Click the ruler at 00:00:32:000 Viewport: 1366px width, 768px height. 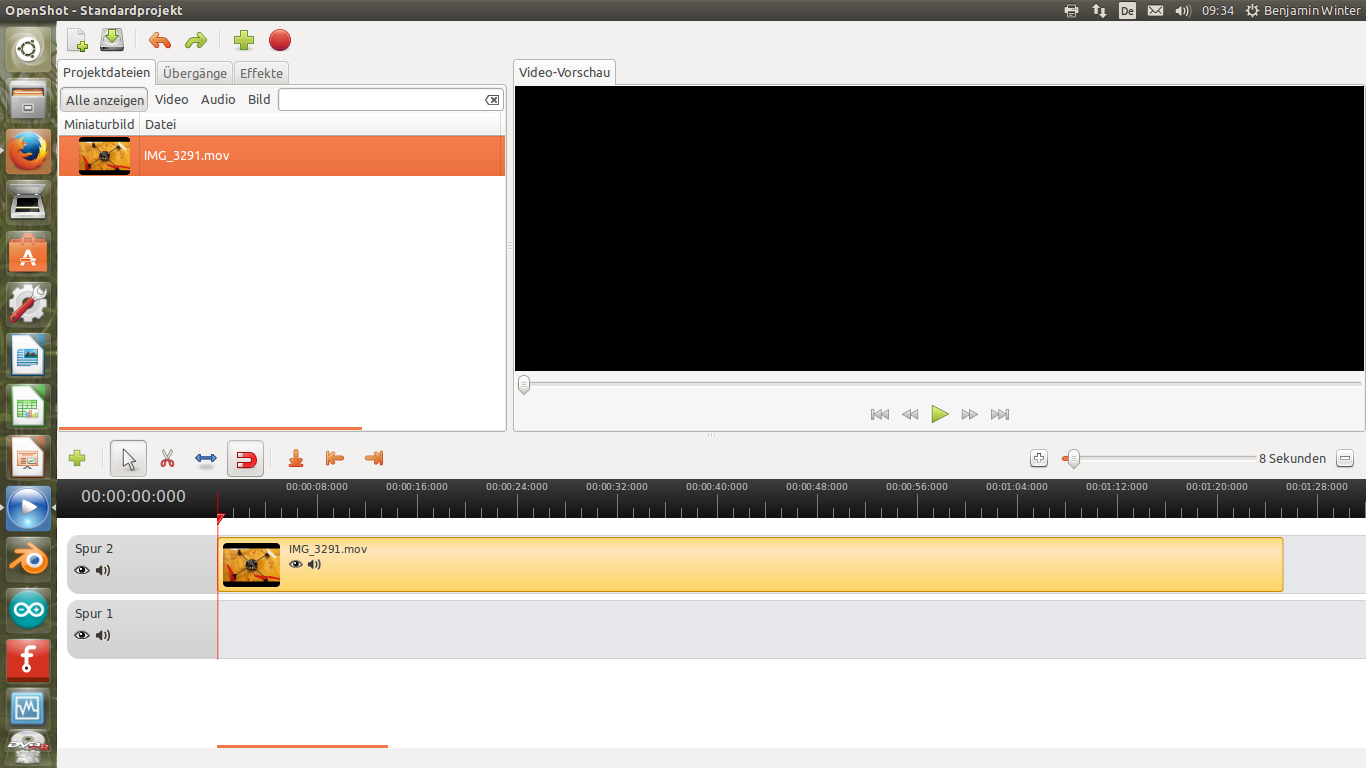tap(617, 487)
